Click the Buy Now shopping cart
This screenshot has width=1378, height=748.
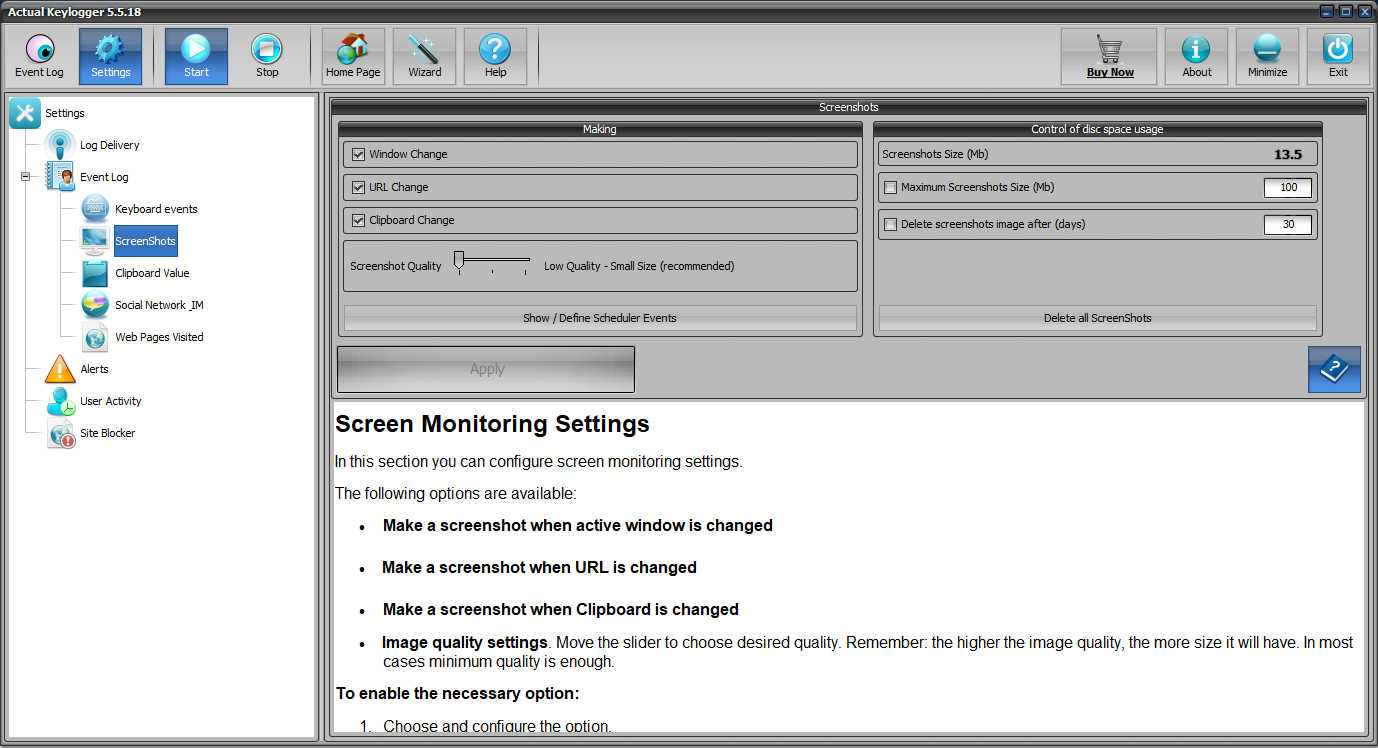click(x=1109, y=56)
